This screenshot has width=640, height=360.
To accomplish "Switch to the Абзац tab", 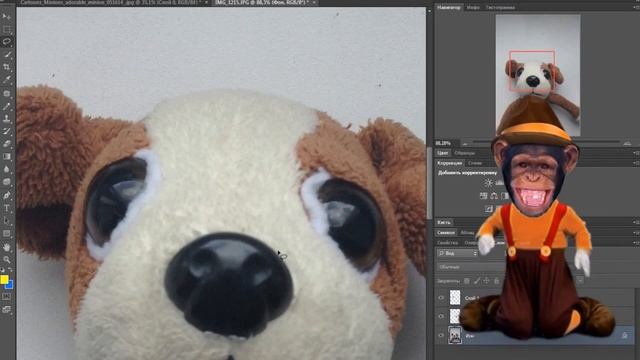I will click(467, 233).
